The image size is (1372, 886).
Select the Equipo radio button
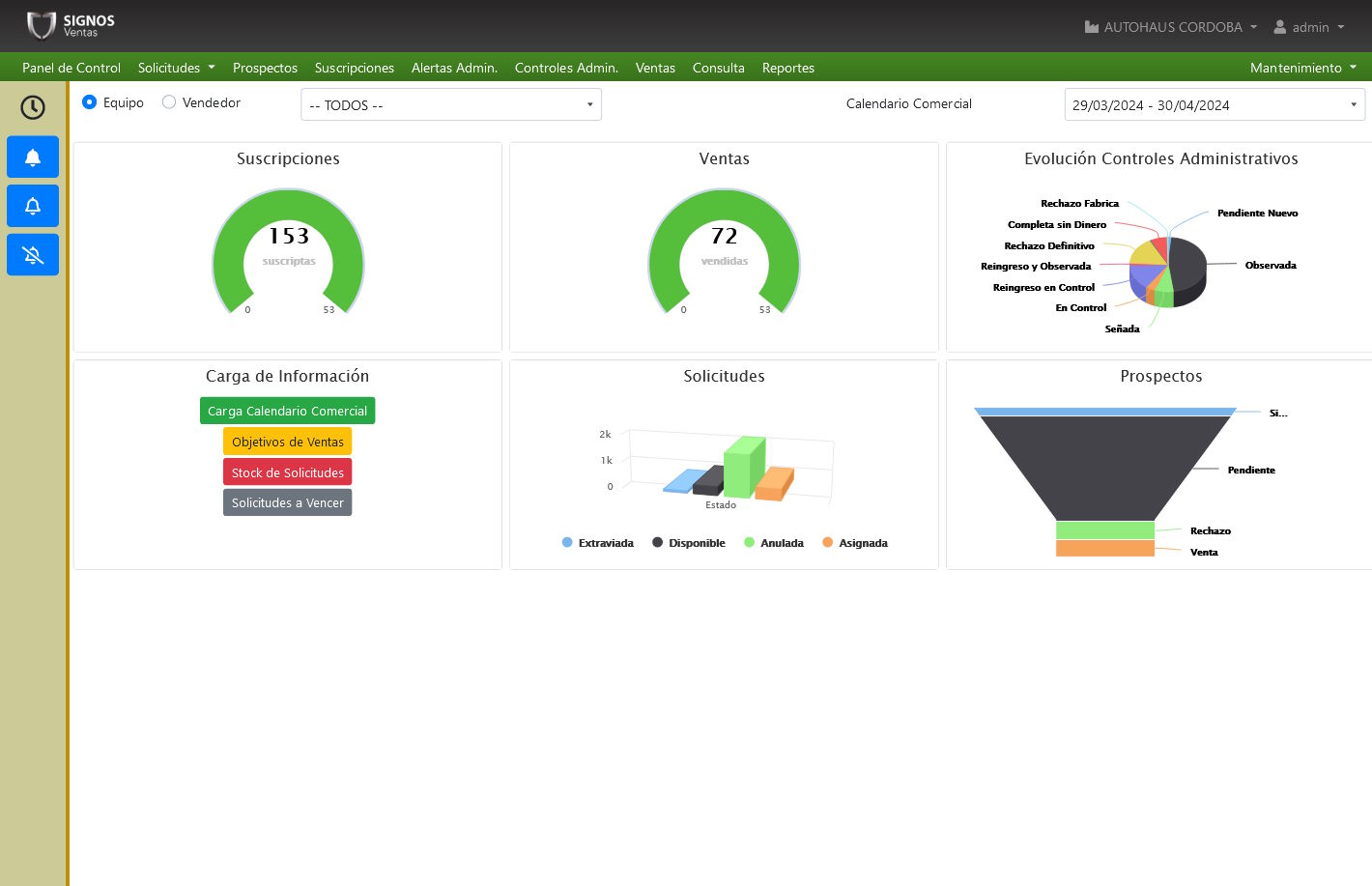tap(90, 102)
